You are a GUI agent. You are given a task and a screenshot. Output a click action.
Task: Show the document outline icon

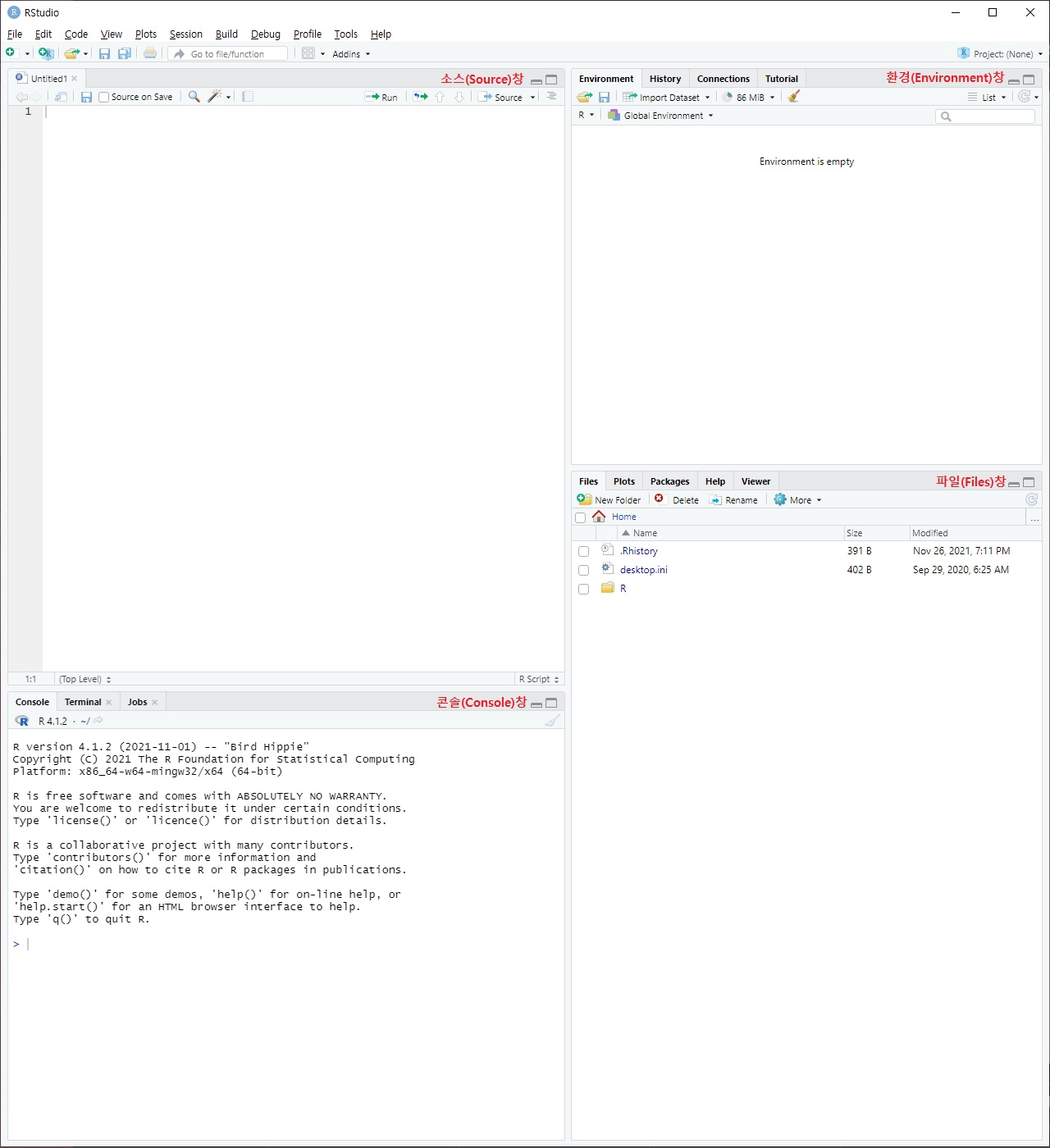click(551, 96)
